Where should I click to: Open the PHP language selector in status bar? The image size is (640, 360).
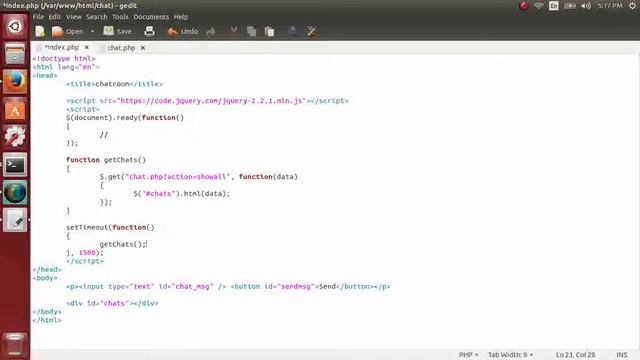(x=468, y=355)
